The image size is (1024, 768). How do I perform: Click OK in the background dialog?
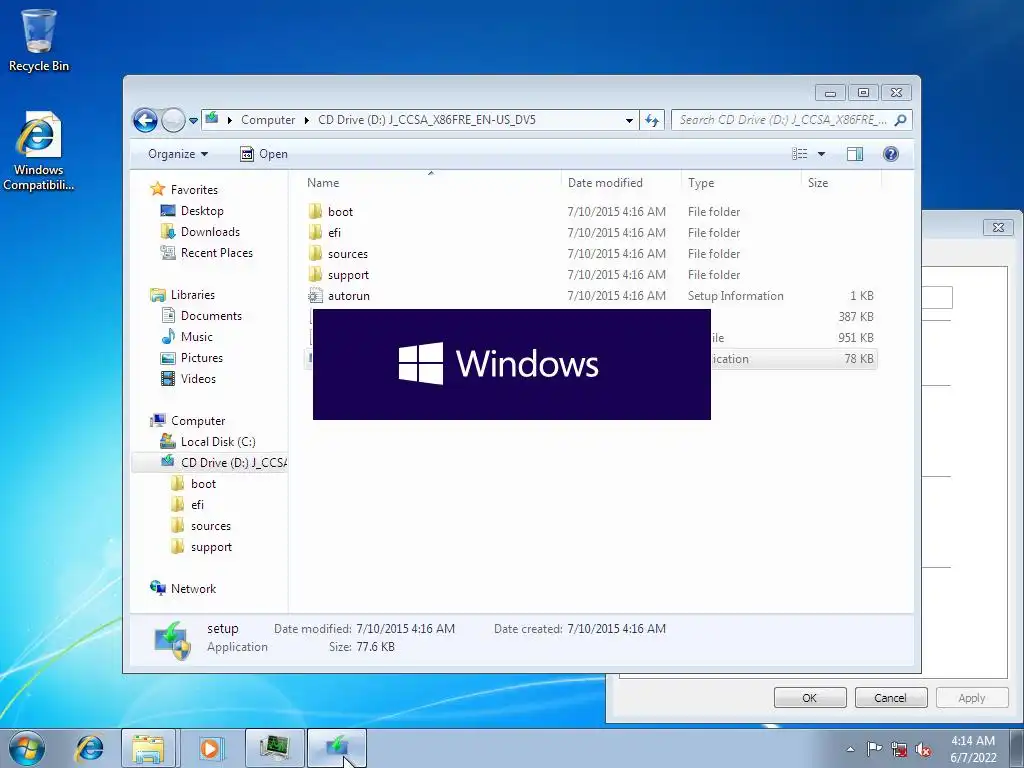[x=810, y=697]
